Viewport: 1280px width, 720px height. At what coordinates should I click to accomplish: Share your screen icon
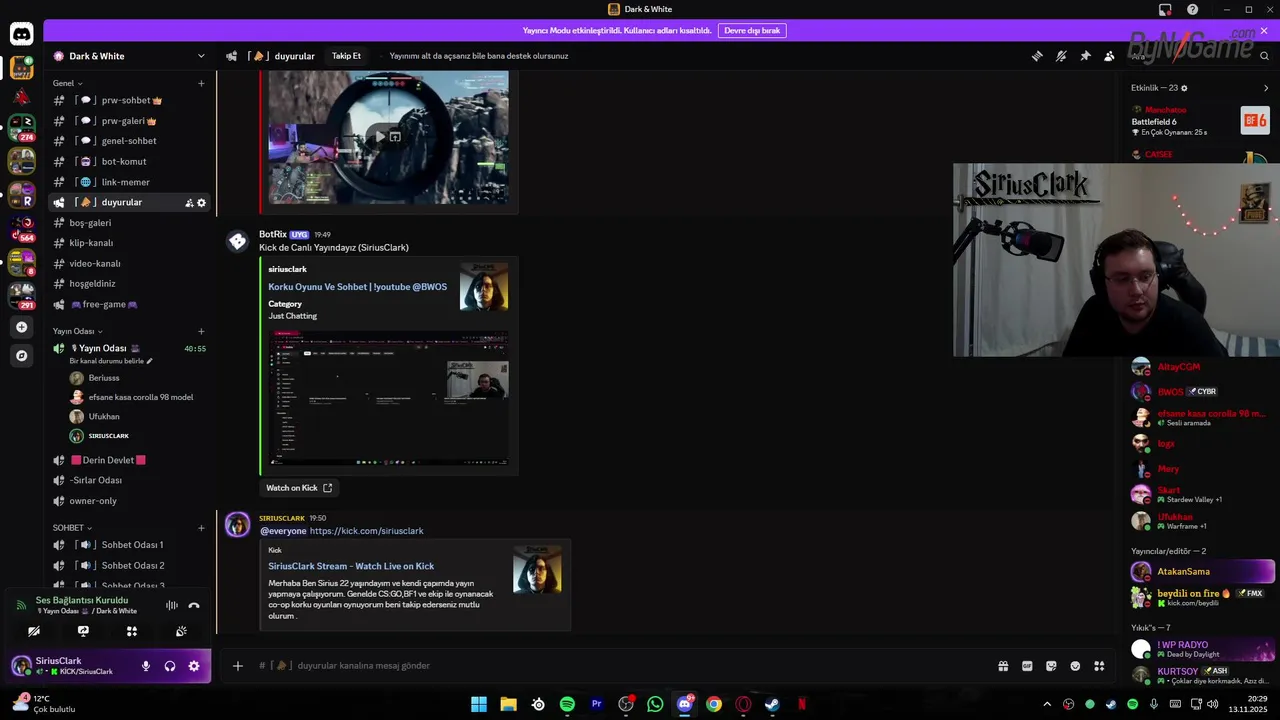tap(83, 631)
